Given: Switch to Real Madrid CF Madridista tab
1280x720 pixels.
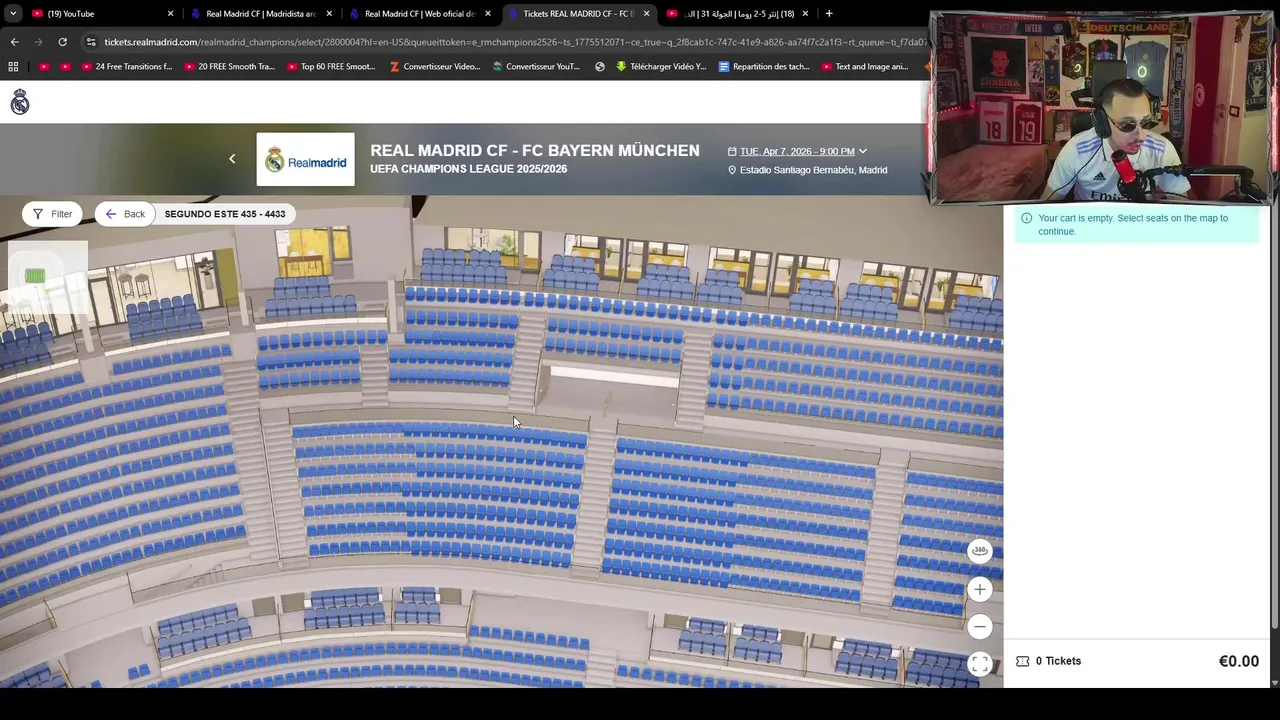Looking at the screenshot, I should [x=262, y=14].
